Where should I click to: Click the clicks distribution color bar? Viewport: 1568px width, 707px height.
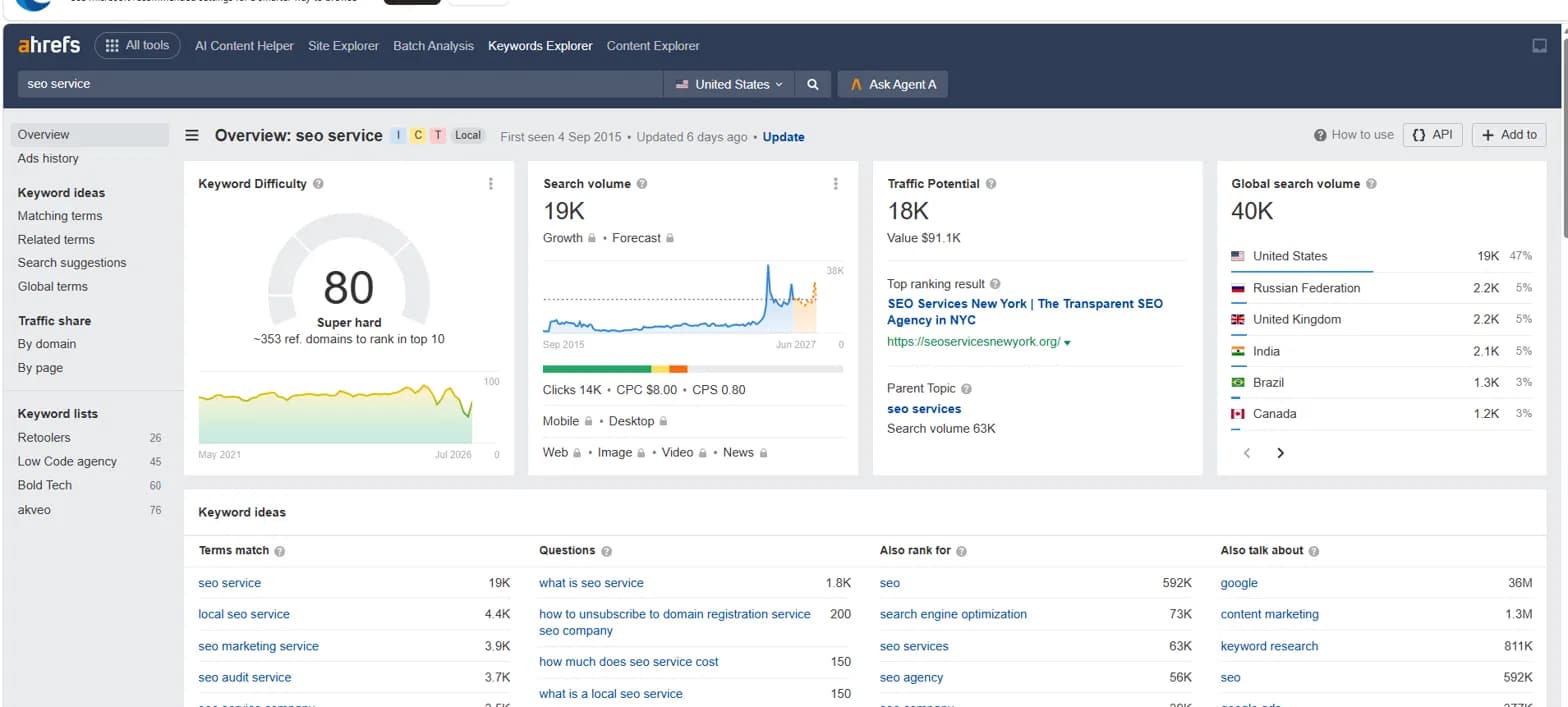coord(693,369)
